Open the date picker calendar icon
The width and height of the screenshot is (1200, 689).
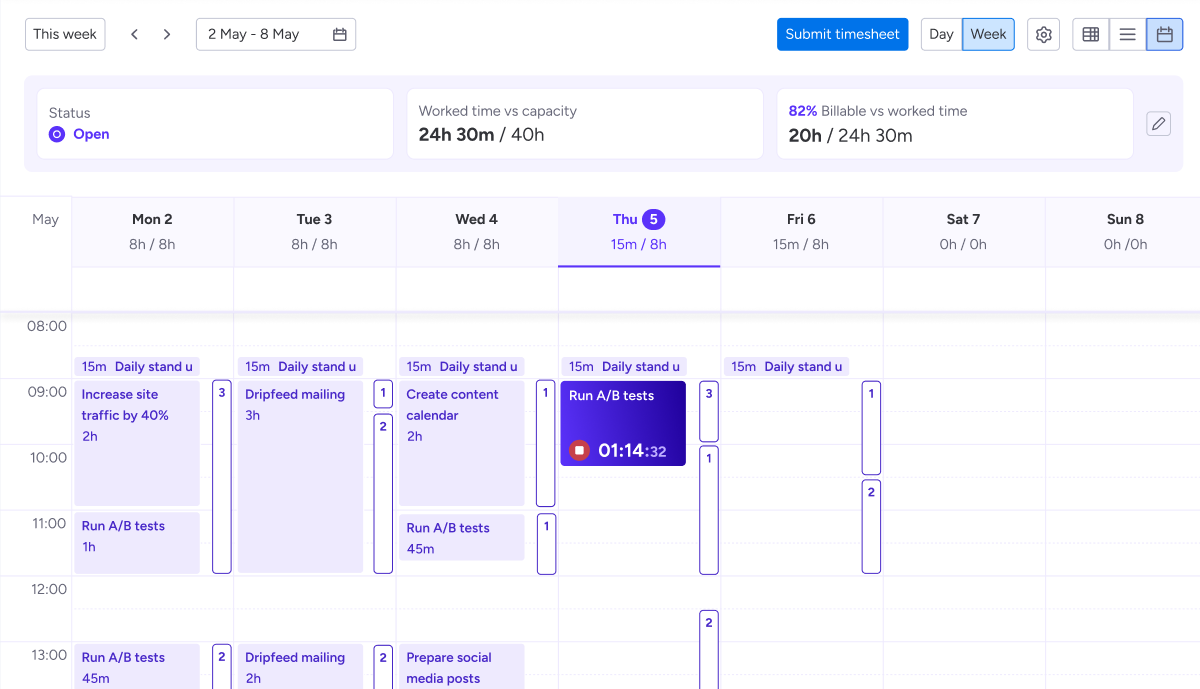tap(341, 33)
